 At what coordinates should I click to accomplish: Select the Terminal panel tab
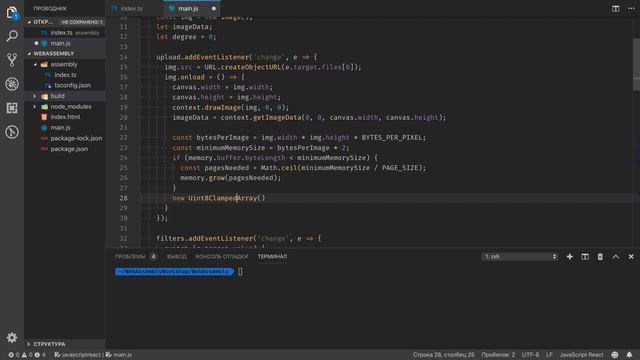(272, 256)
